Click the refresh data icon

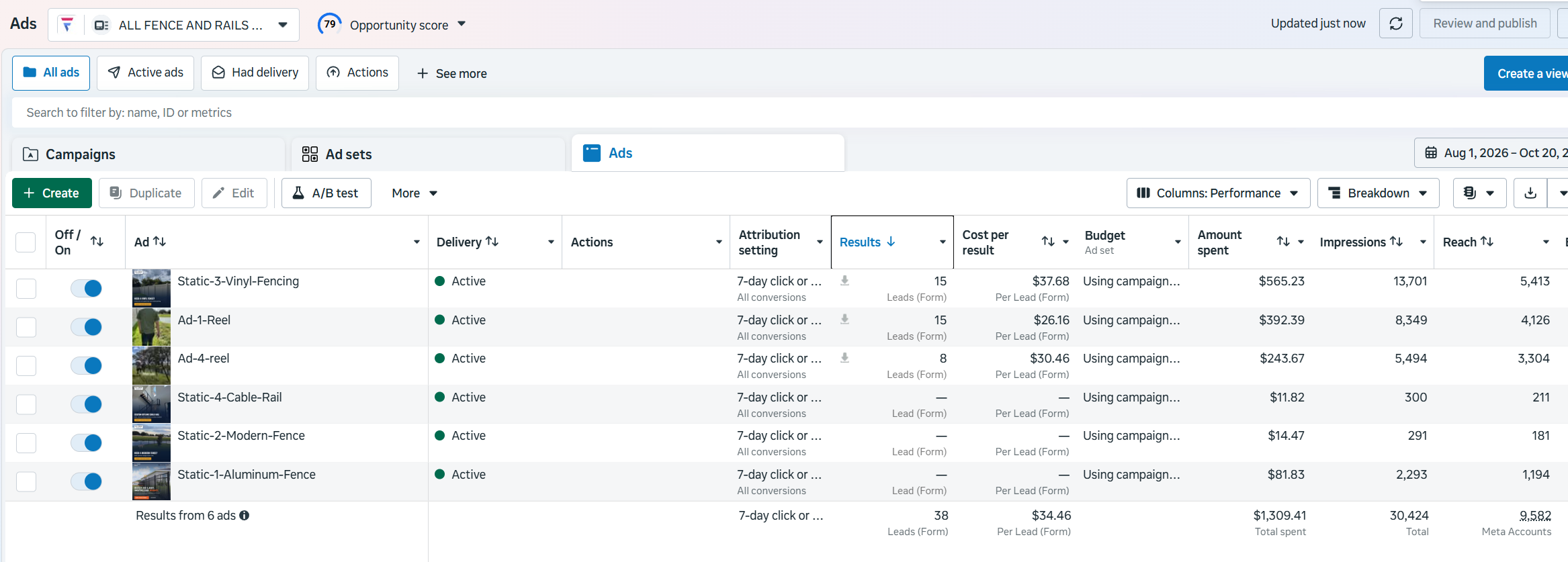(1396, 24)
